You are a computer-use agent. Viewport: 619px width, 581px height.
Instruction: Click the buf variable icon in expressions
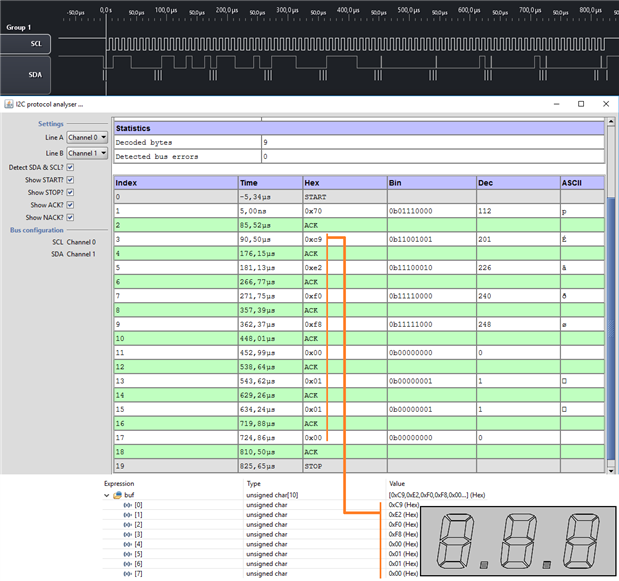tap(118, 494)
